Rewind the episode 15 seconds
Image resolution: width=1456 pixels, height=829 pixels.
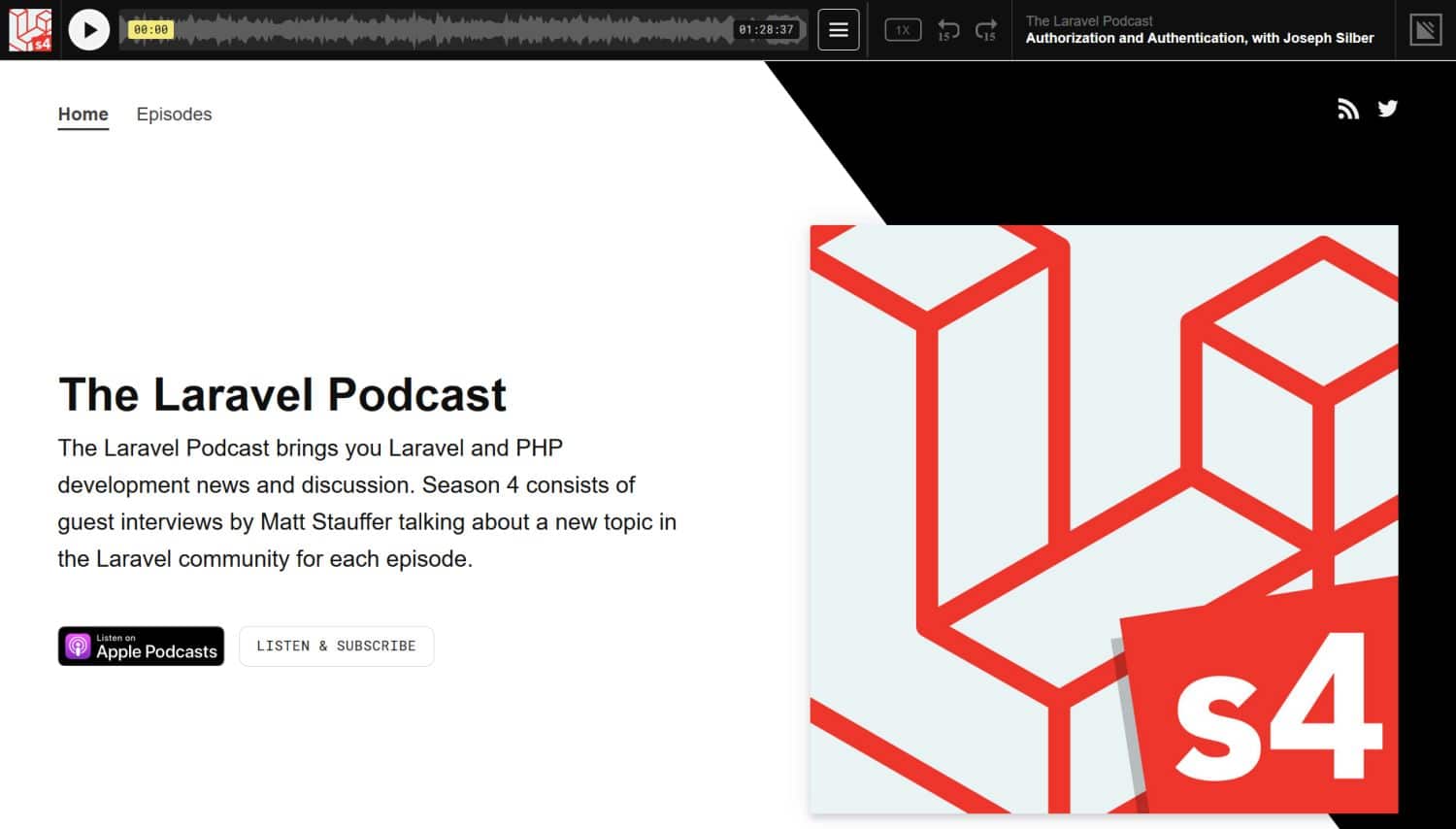pyautogui.click(x=947, y=29)
